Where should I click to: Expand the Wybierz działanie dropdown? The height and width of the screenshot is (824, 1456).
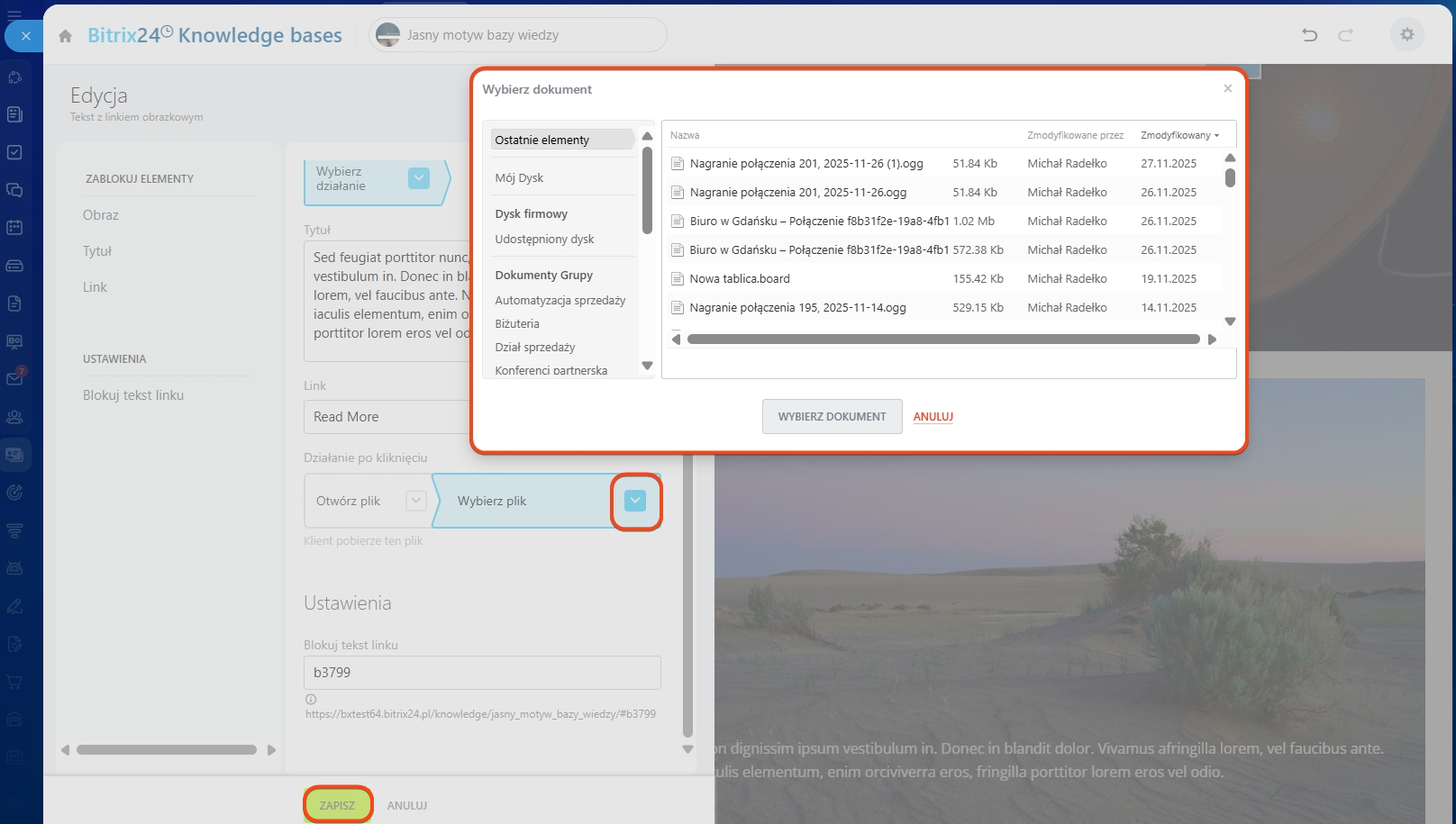pyautogui.click(x=419, y=178)
